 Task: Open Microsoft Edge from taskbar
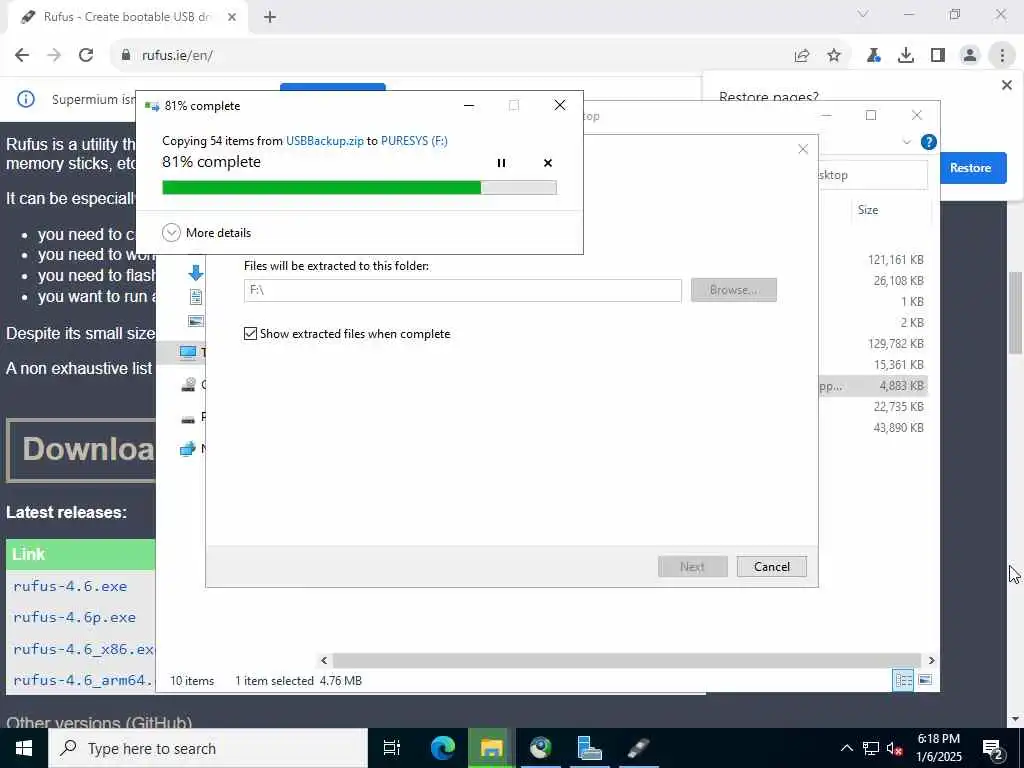tap(442, 748)
